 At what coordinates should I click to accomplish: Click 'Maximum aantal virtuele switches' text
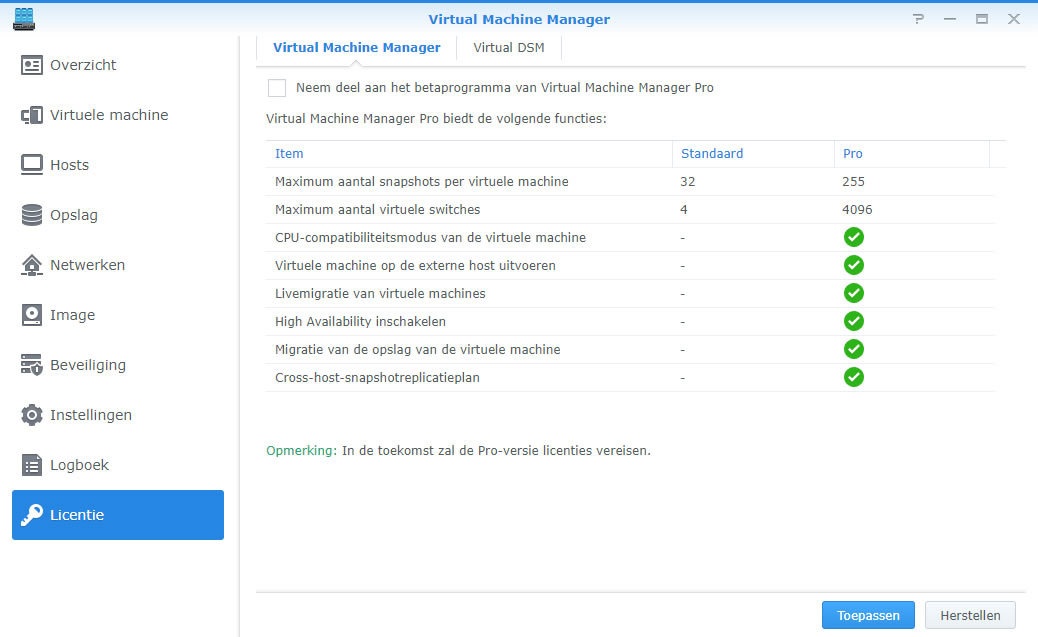pos(377,209)
